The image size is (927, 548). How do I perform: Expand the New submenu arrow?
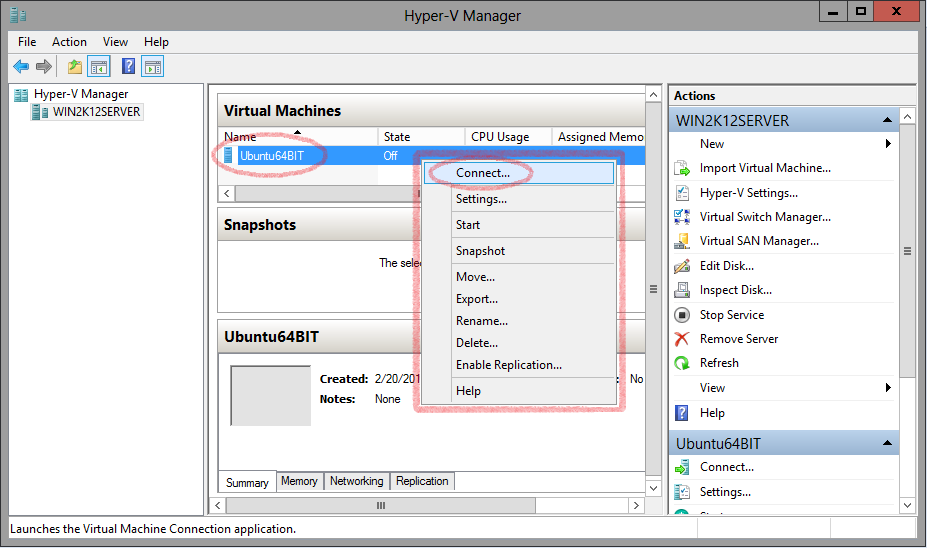(x=888, y=144)
